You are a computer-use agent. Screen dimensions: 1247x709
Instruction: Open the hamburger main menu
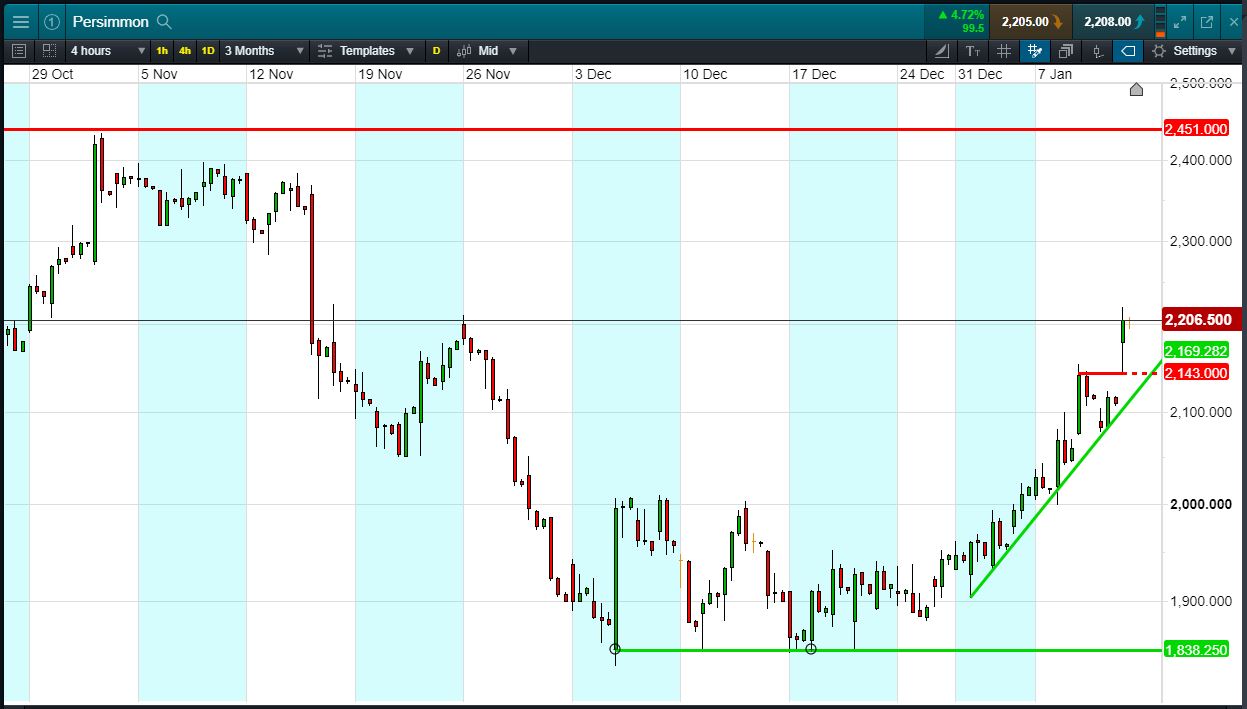(x=20, y=21)
